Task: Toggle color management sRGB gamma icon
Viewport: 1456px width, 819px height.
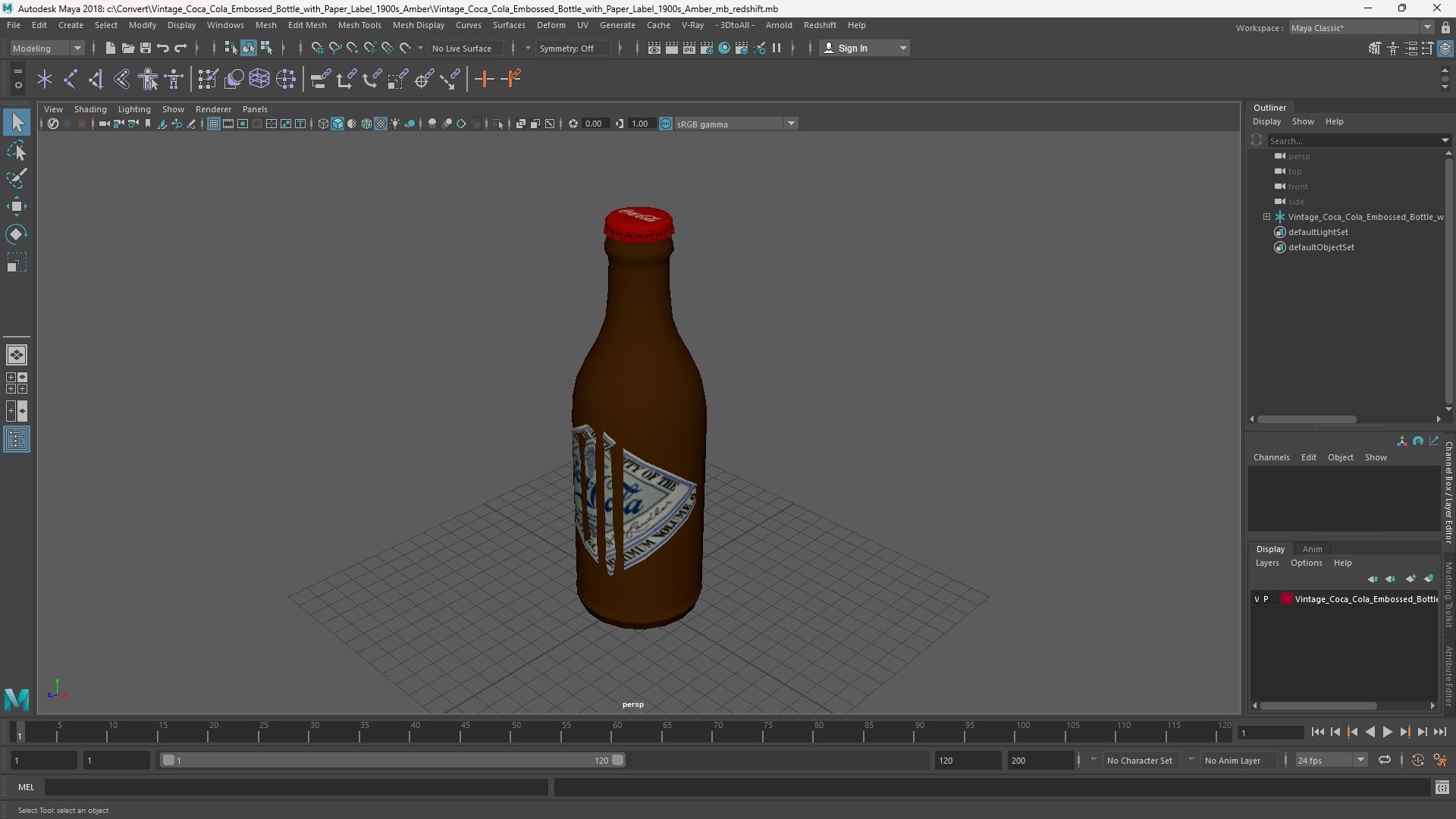Action: (666, 124)
